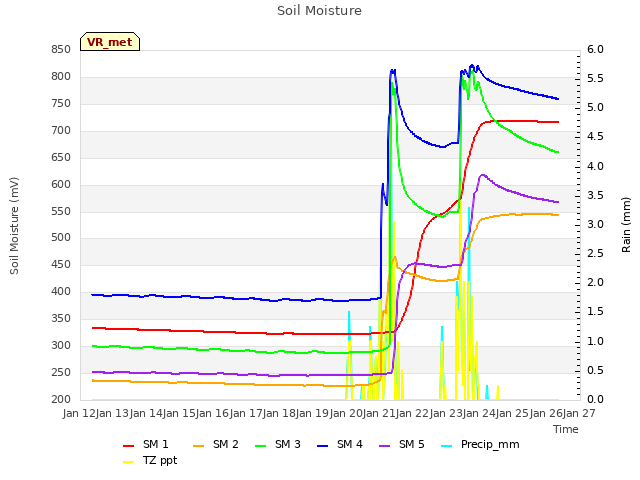Viewport: 640px width, 480px height.
Task: Click the Jan 27 x-axis tick label
Action: tap(579, 413)
